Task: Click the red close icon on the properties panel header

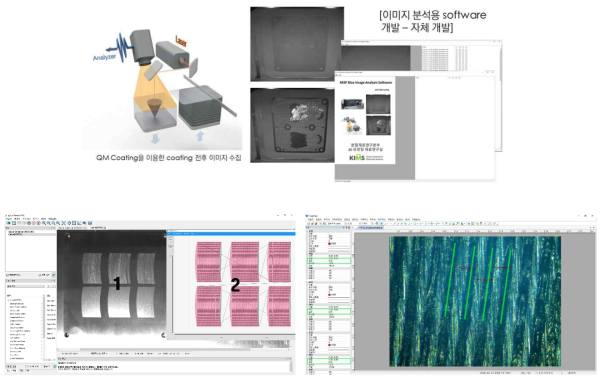Action: [349, 228]
